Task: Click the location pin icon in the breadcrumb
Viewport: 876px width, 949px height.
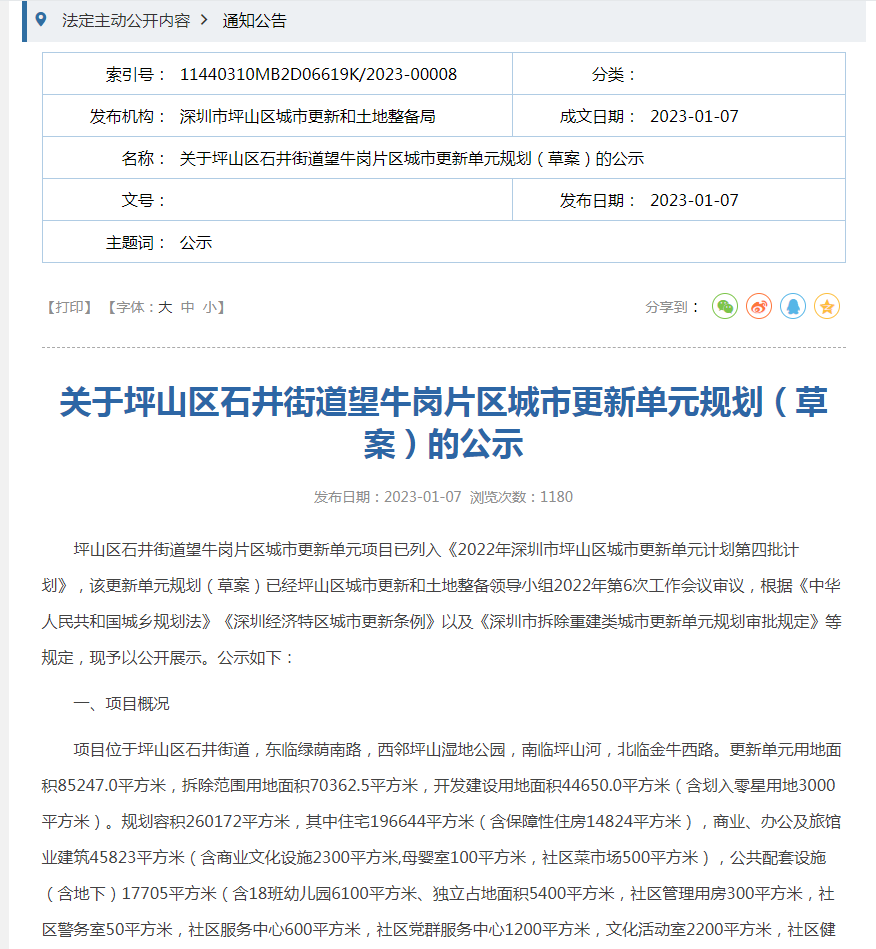Action: coord(41,19)
